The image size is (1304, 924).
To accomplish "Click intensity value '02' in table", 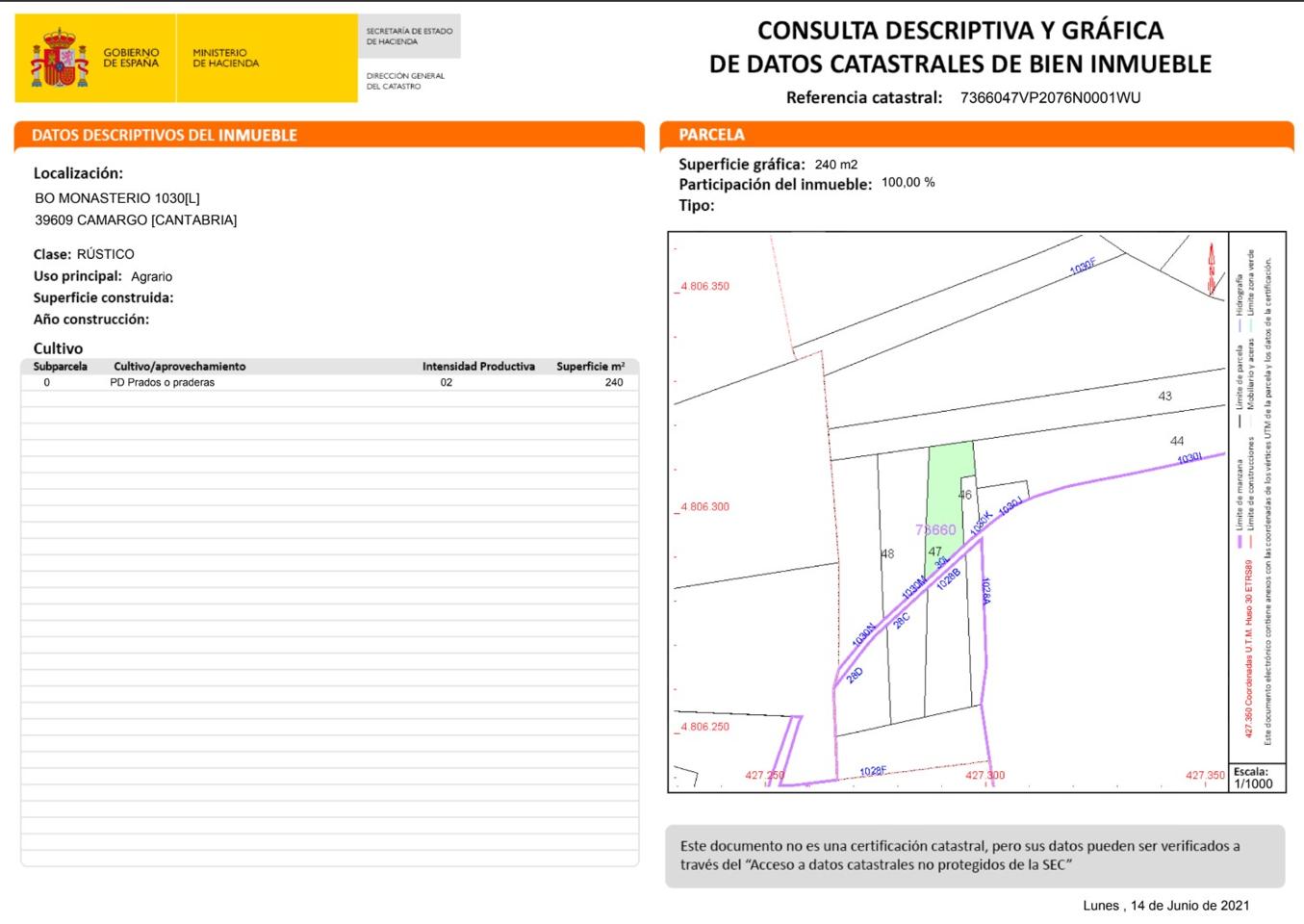I will point(447,382).
